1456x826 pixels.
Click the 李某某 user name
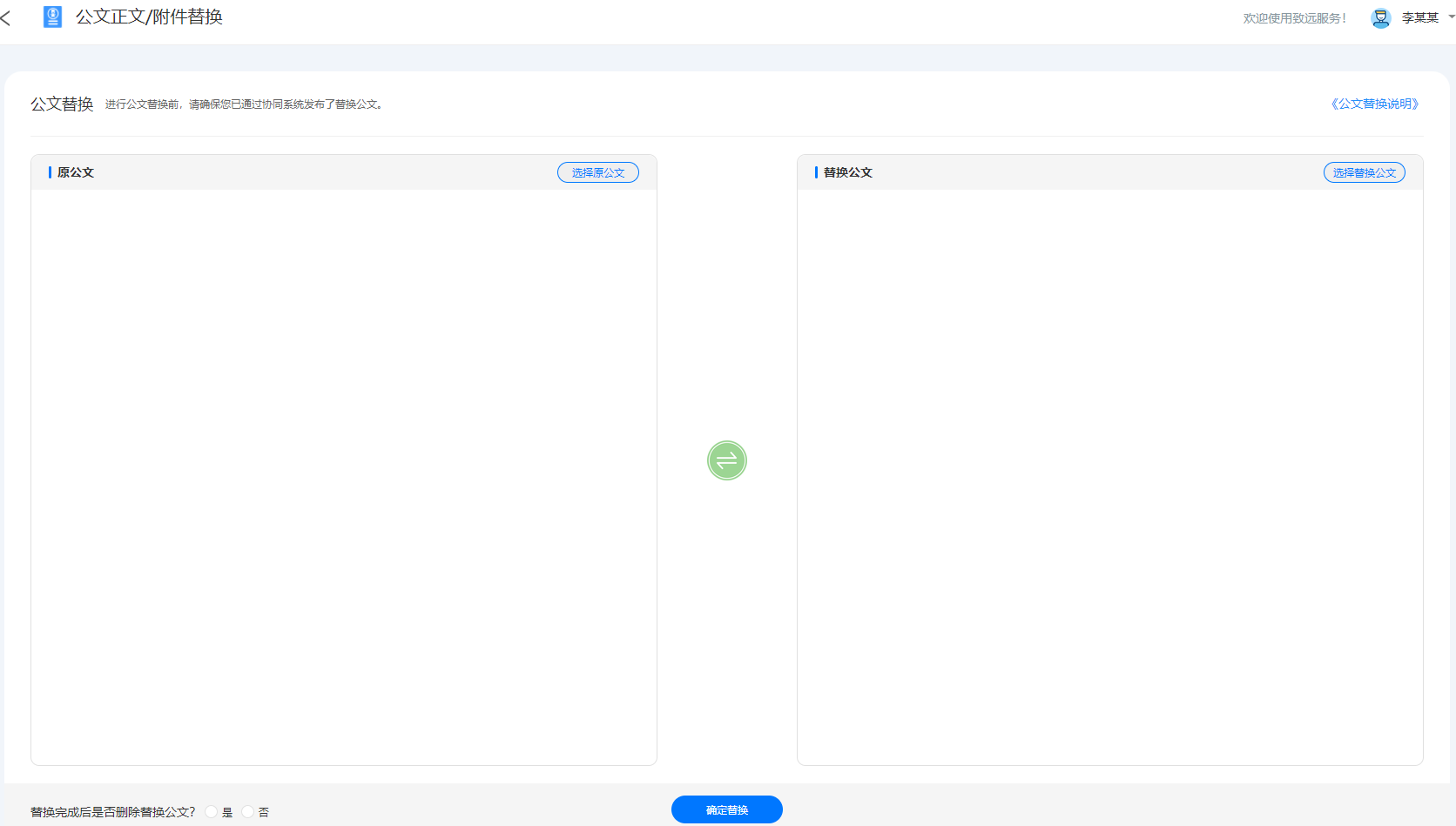(1420, 17)
